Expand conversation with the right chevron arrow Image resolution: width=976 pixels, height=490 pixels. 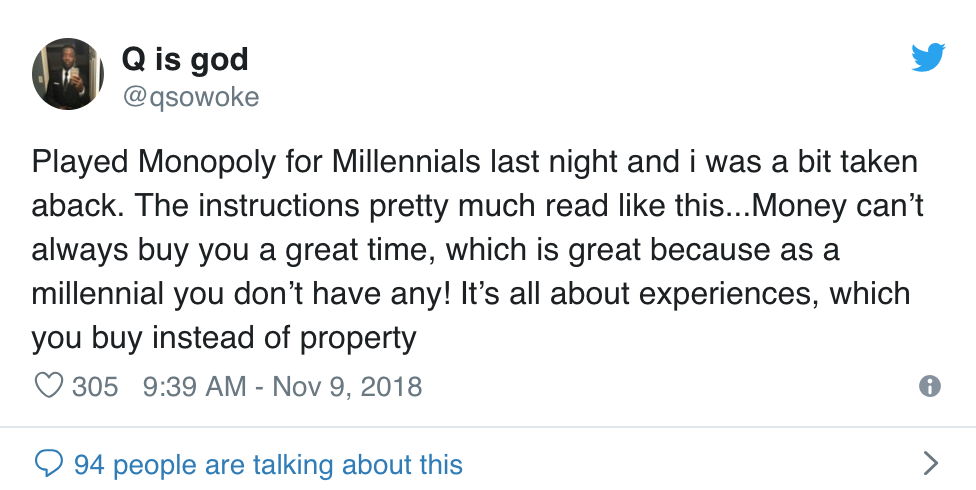pos(930,463)
